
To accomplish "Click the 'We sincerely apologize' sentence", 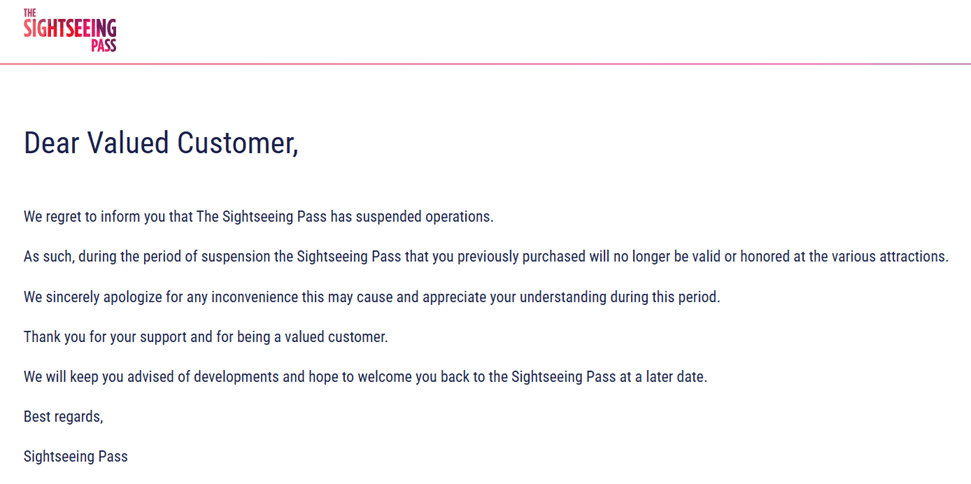I will click(x=372, y=297).
